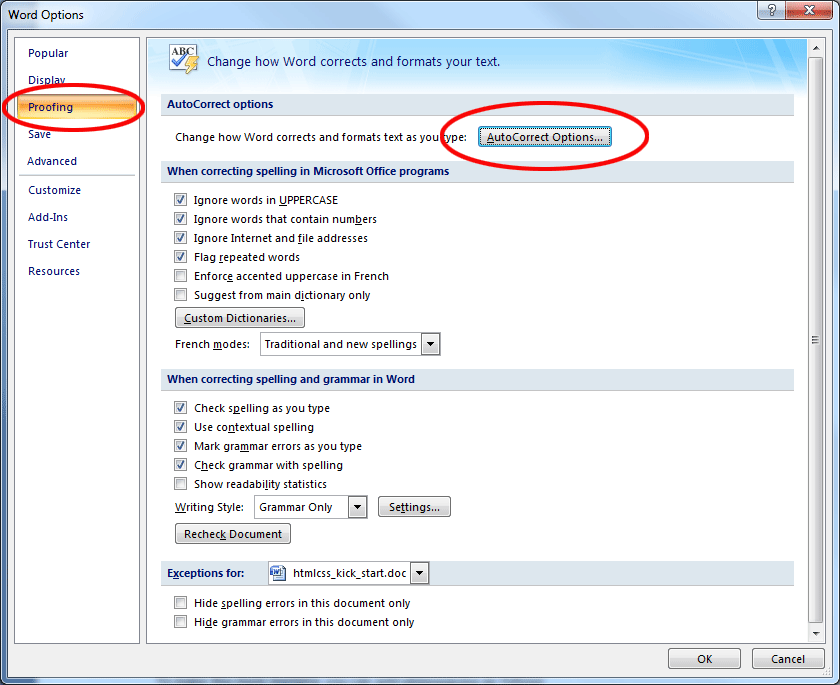Click the 'When correcting spelling and grammar in Word' header
The height and width of the screenshot is (685, 840).
tap(477, 379)
